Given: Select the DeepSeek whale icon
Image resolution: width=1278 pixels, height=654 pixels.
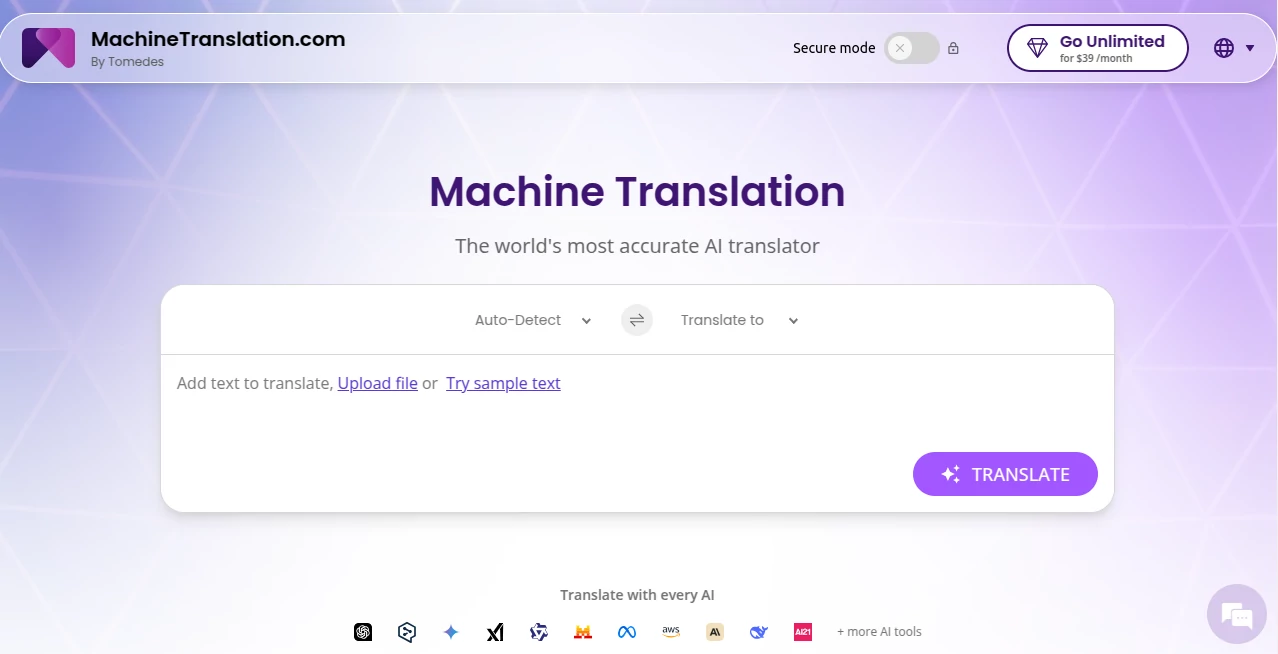Looking at the screenshot, I should [x=758, y=632].
